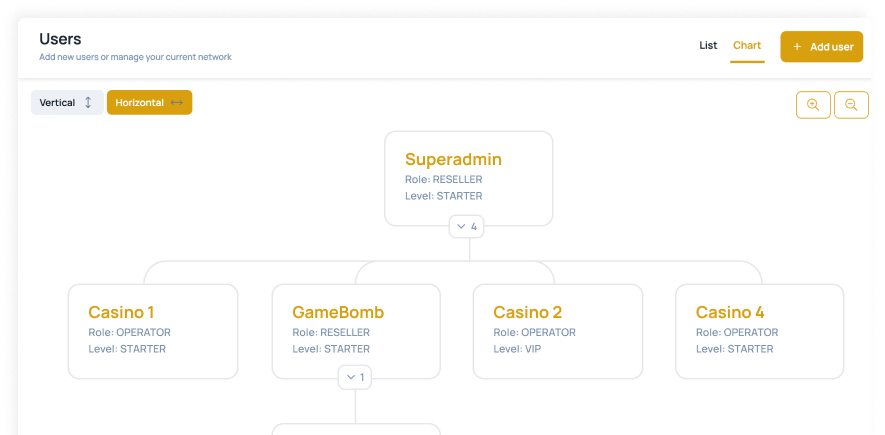Click 'Level: STARTER' in GameBomb card
The width and height of the screenshot is (885, 435).
tap(331, 349)
